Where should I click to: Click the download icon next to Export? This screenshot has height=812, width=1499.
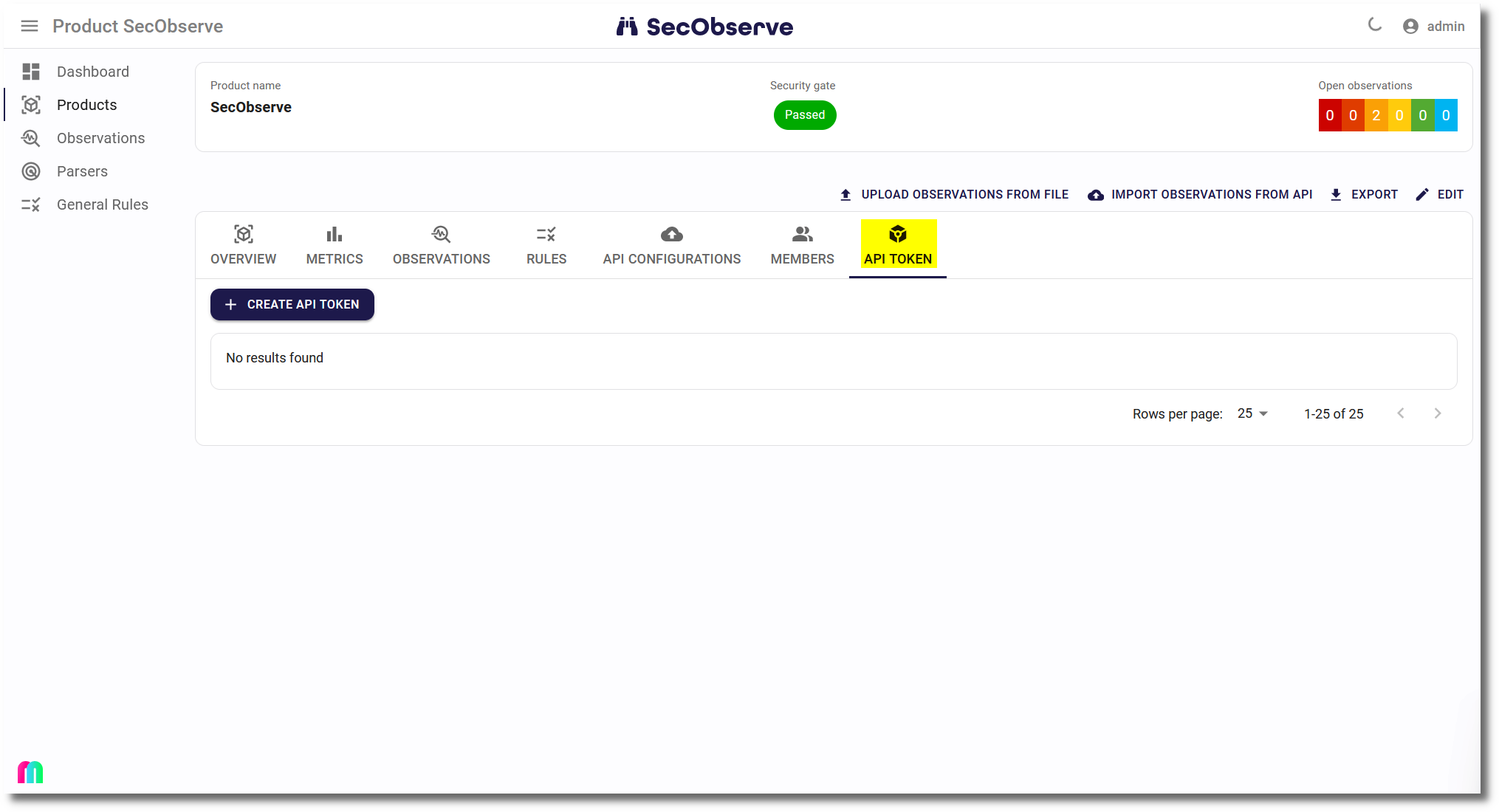point(1336,194)
